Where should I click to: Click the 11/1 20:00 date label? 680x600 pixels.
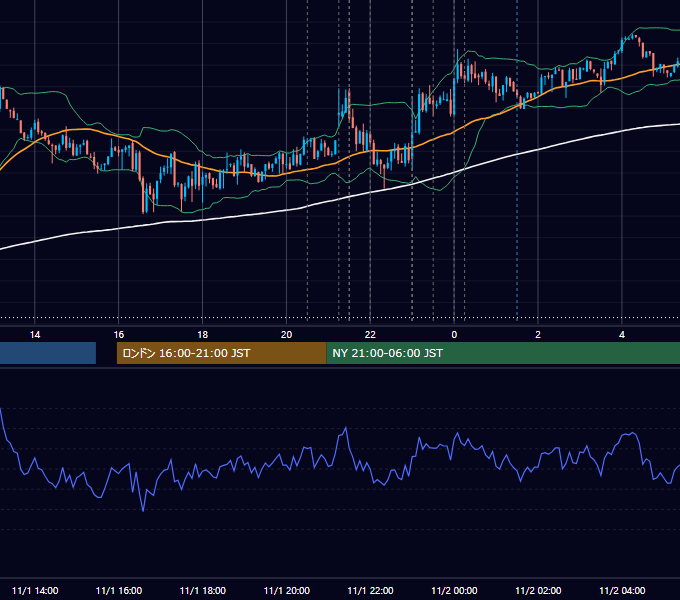[x=287, y=590]
